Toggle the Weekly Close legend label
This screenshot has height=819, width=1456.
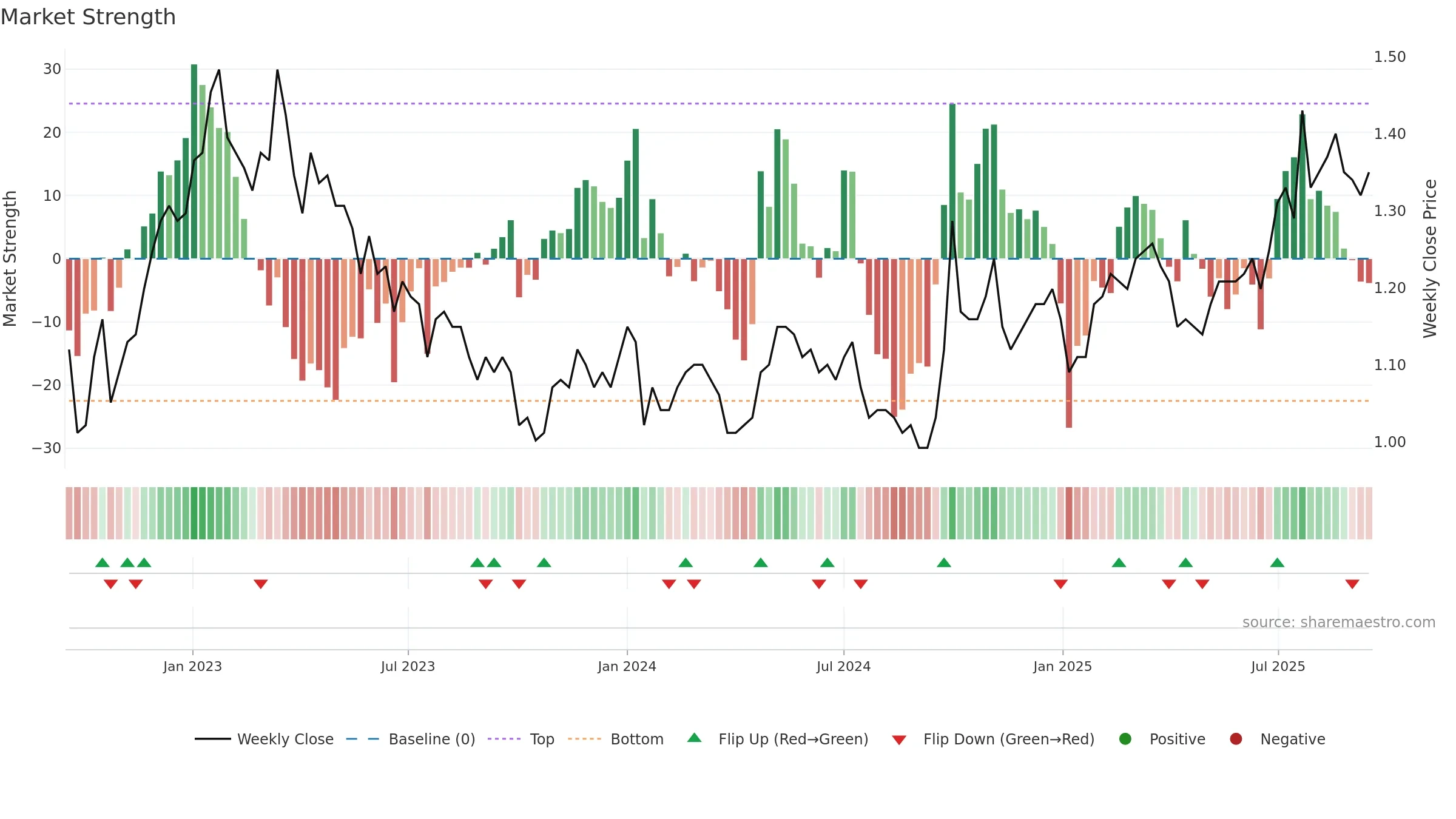pyautogui.click(x=285, y=739)
